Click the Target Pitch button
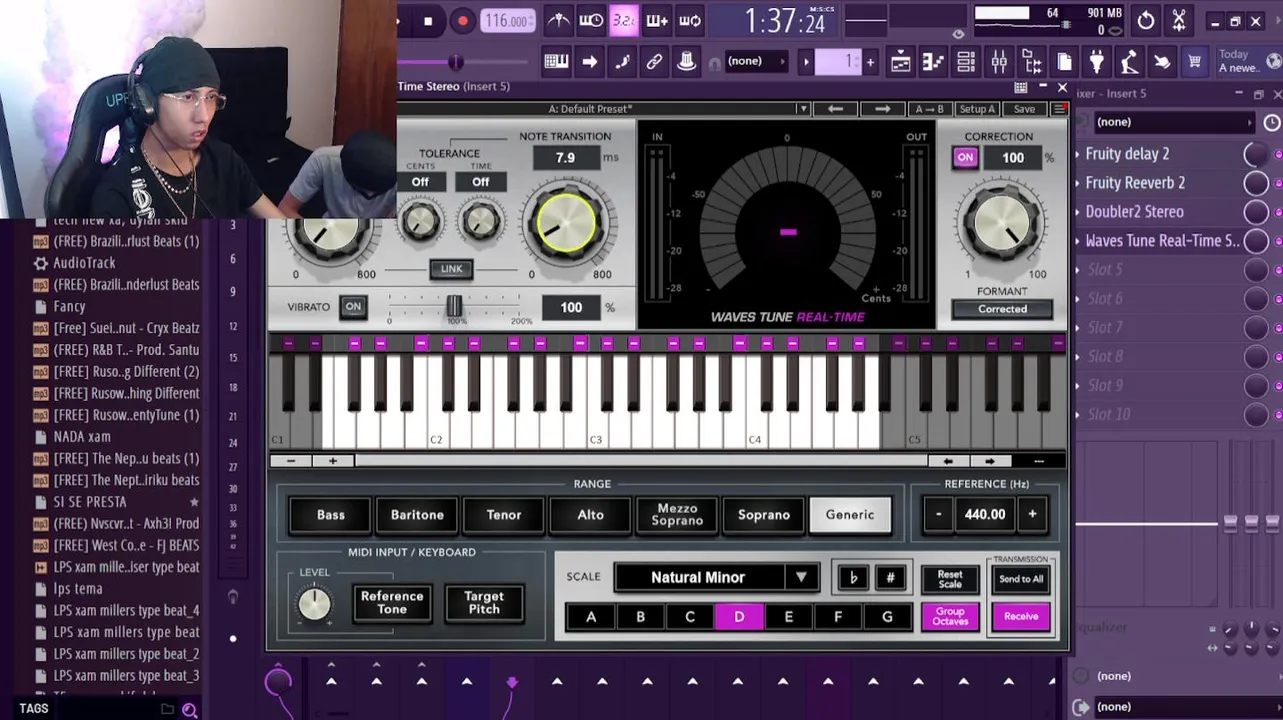 [484, 603]
